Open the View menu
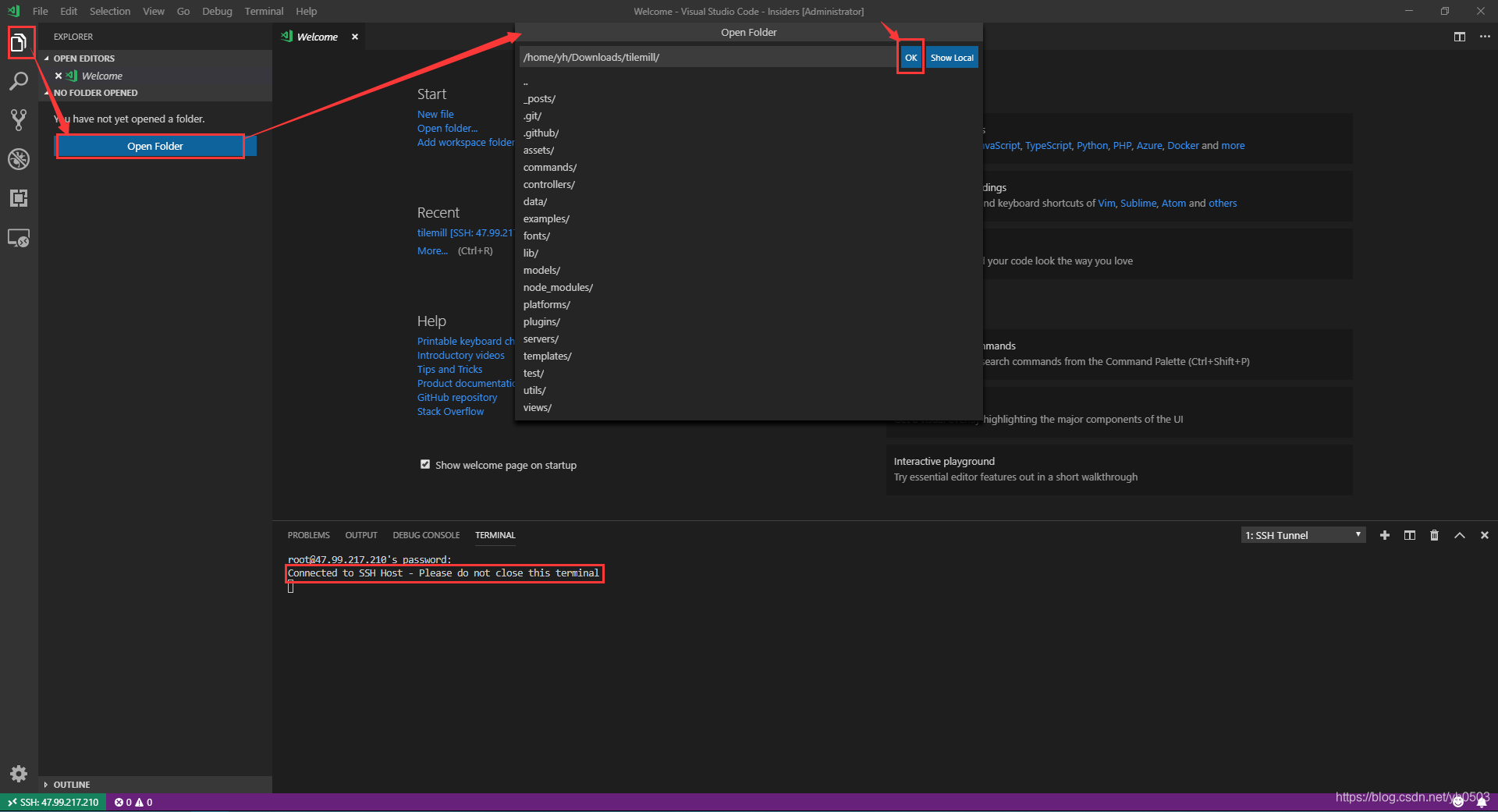Screen dimensions: 1498x812 [x=154, y=11]
